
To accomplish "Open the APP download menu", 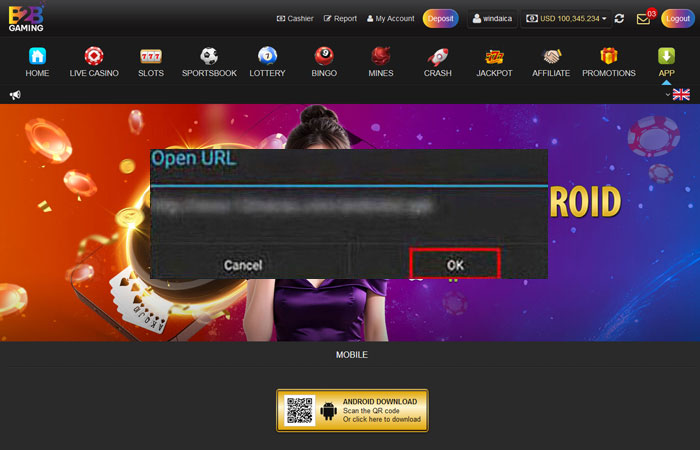I will (666, 60).
